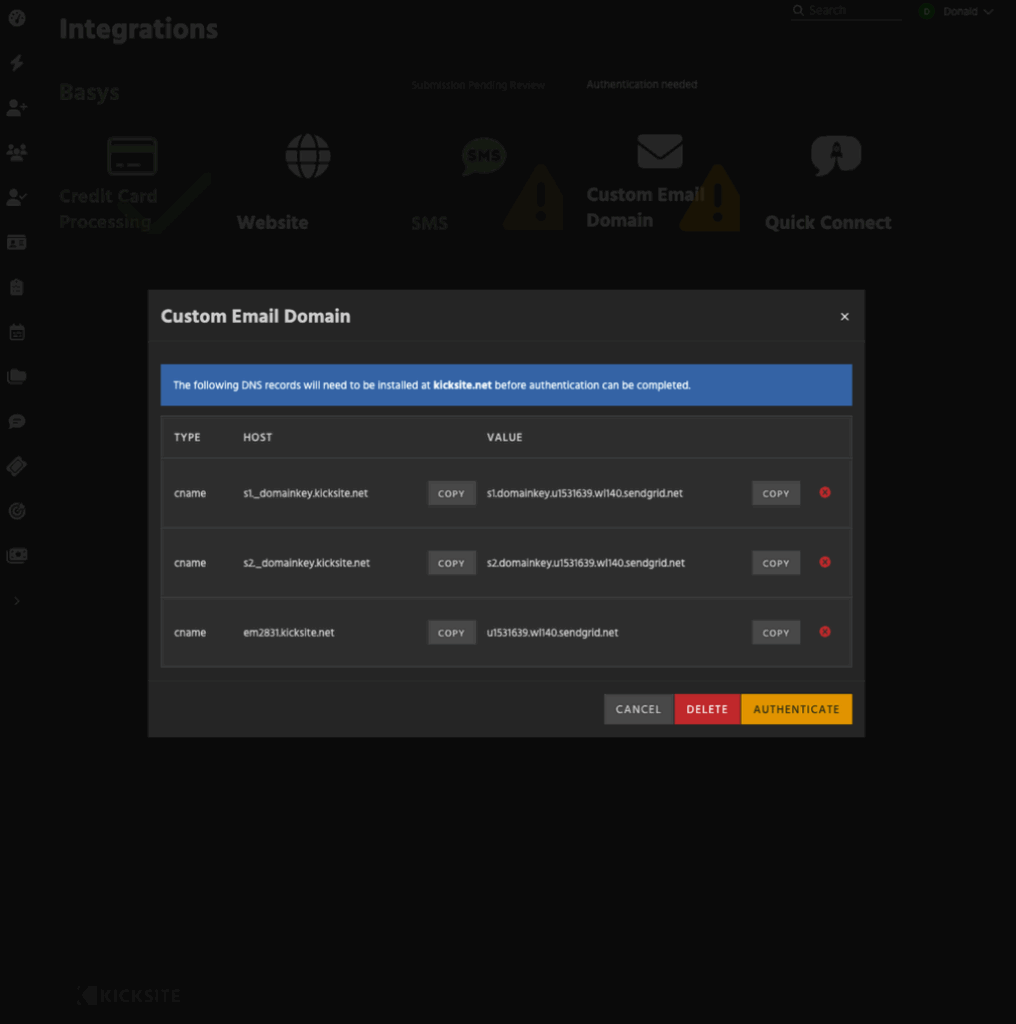This screenshot has width=1016, height=1024.
Task: Expand the sidebar with the chevron arrow
Action: point(17,601)
